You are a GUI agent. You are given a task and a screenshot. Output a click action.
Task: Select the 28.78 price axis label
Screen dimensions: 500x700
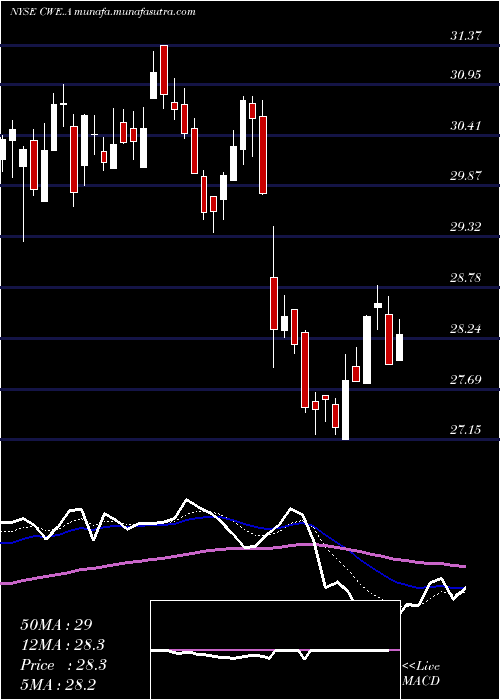coord(466,278)
